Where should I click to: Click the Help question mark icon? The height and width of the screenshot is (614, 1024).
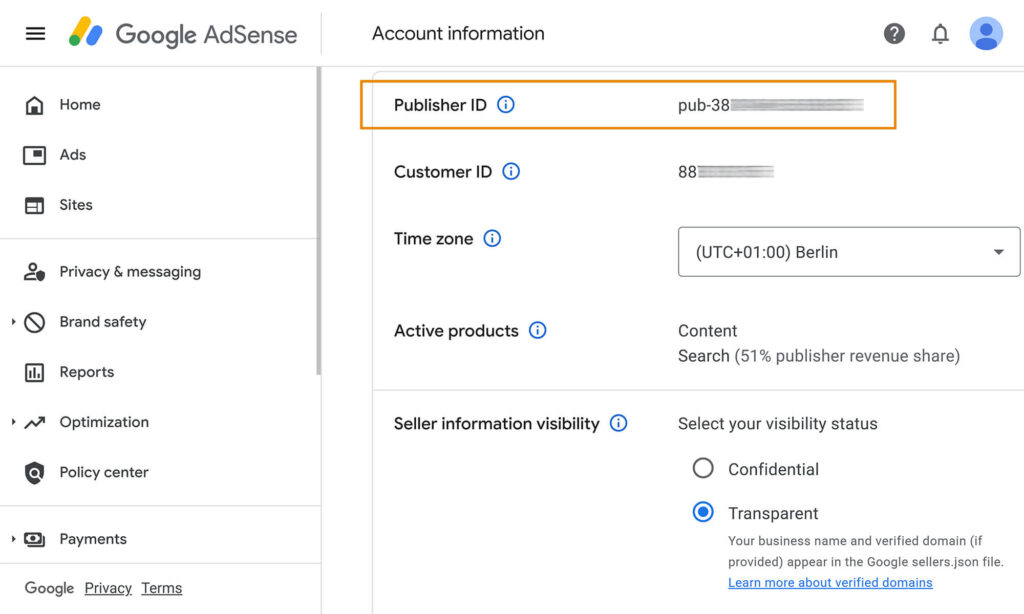894,33
